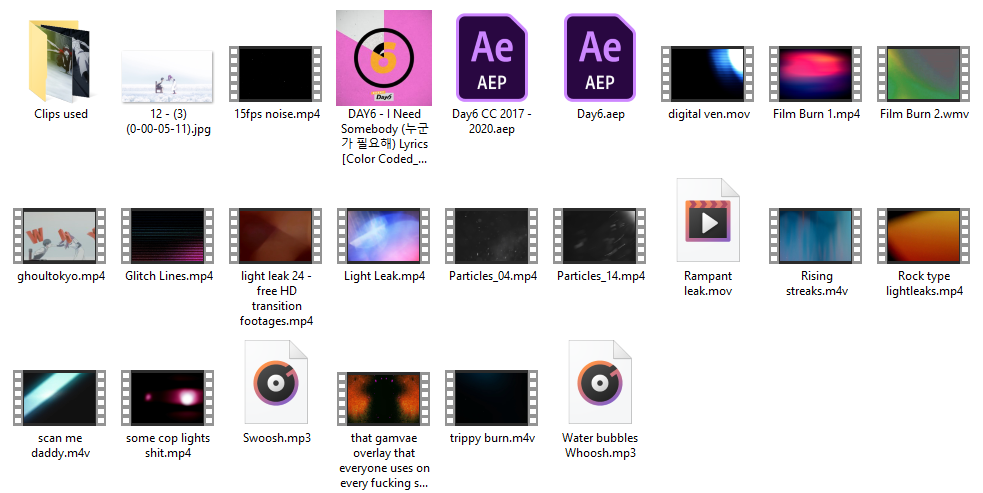
Task: Select the light leak 24 transition footage thumbnail
Action: (276, 236)
